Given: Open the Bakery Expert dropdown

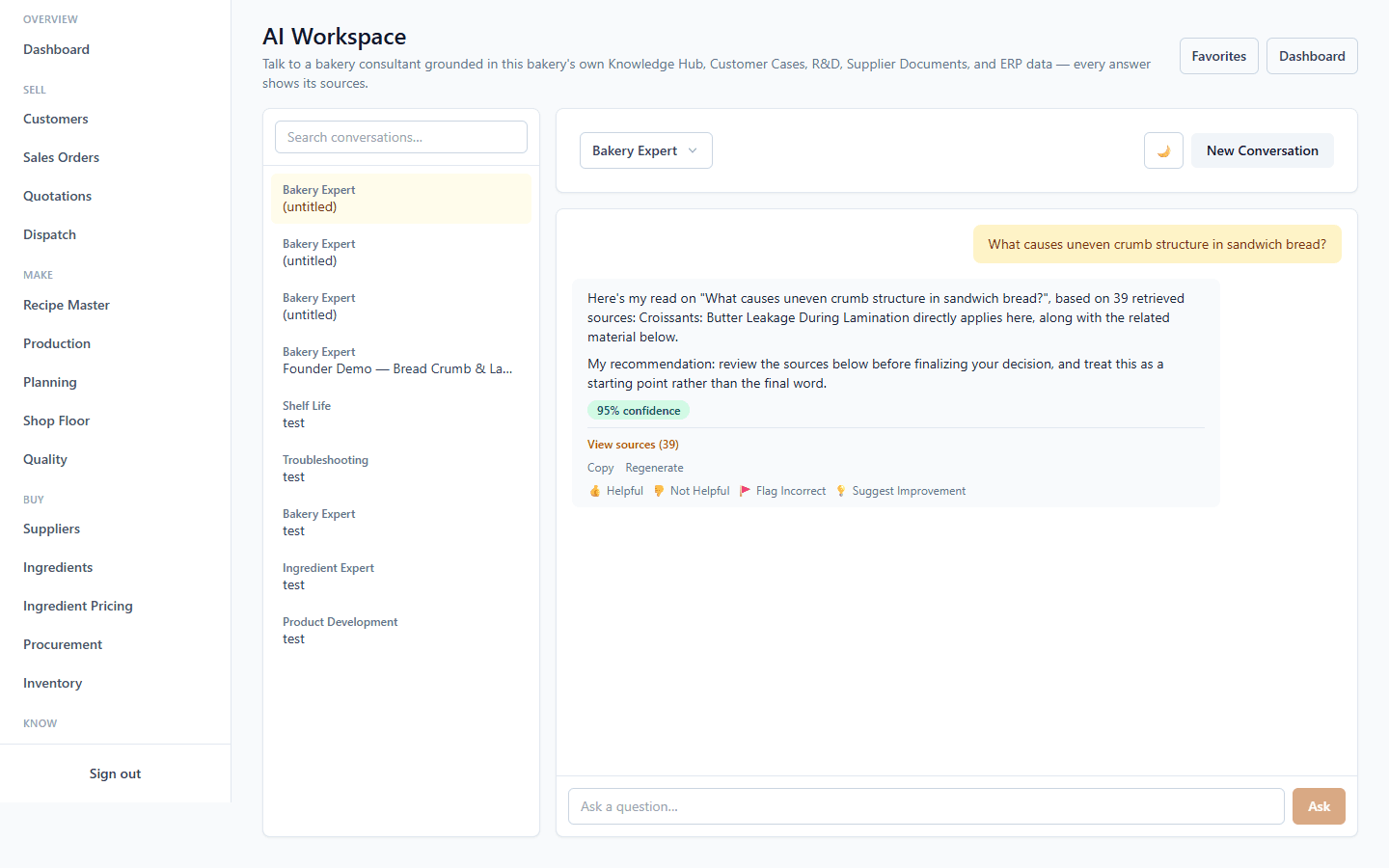Looking at the screenshot, I should click(645, 150).
